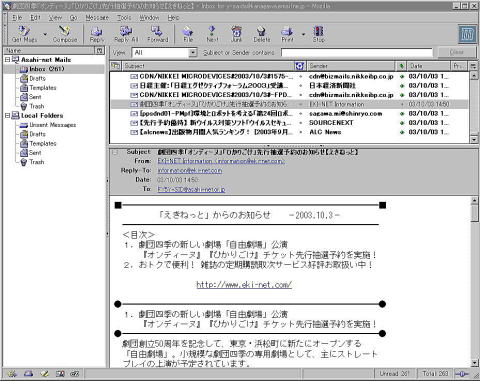This screenshot has width=480, height=381.
Task: Click the Mozilla throbber logo
Action: 467,34
